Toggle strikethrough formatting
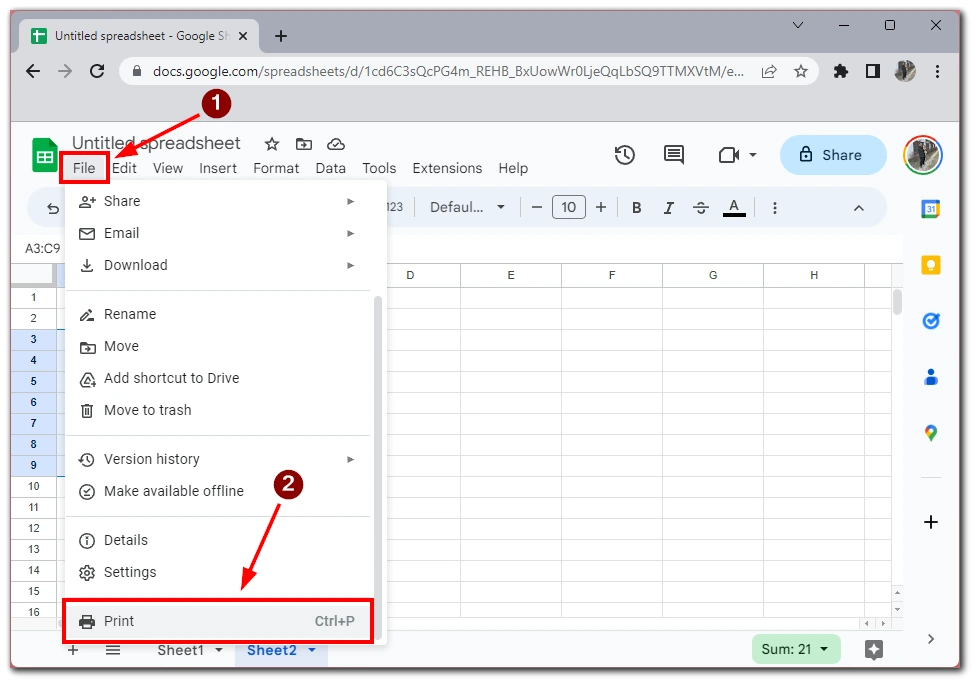This screenshot has height=686, width=978. click(x=700, y=207)
